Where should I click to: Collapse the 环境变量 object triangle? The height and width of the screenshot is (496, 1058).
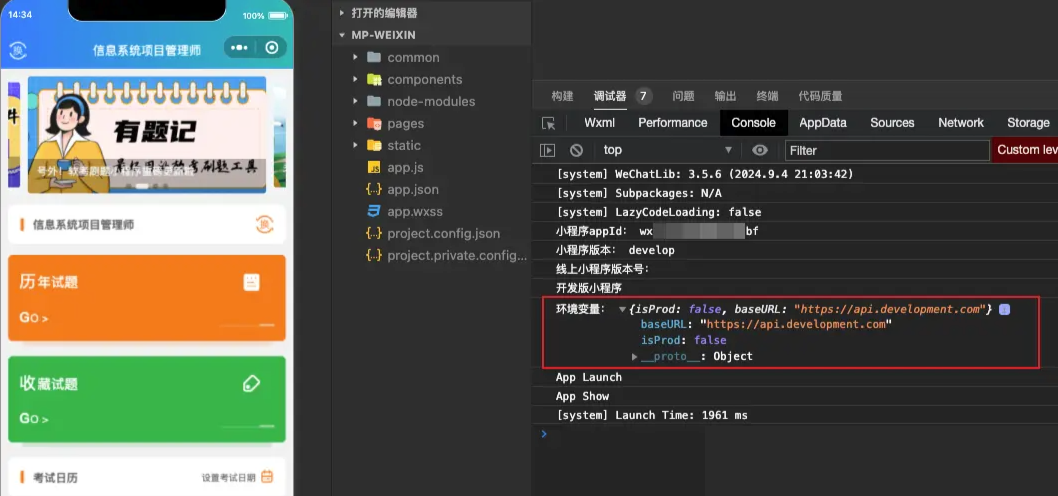pyautogui.click(x=622, y=310)
